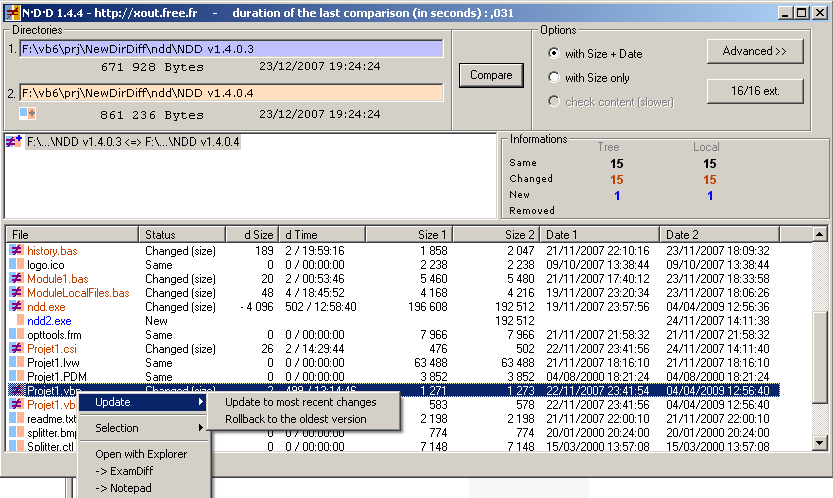Click the Local New count 1
Viewport: 833px width, 498px height.
pyautogui.click(x=710, y=196)
